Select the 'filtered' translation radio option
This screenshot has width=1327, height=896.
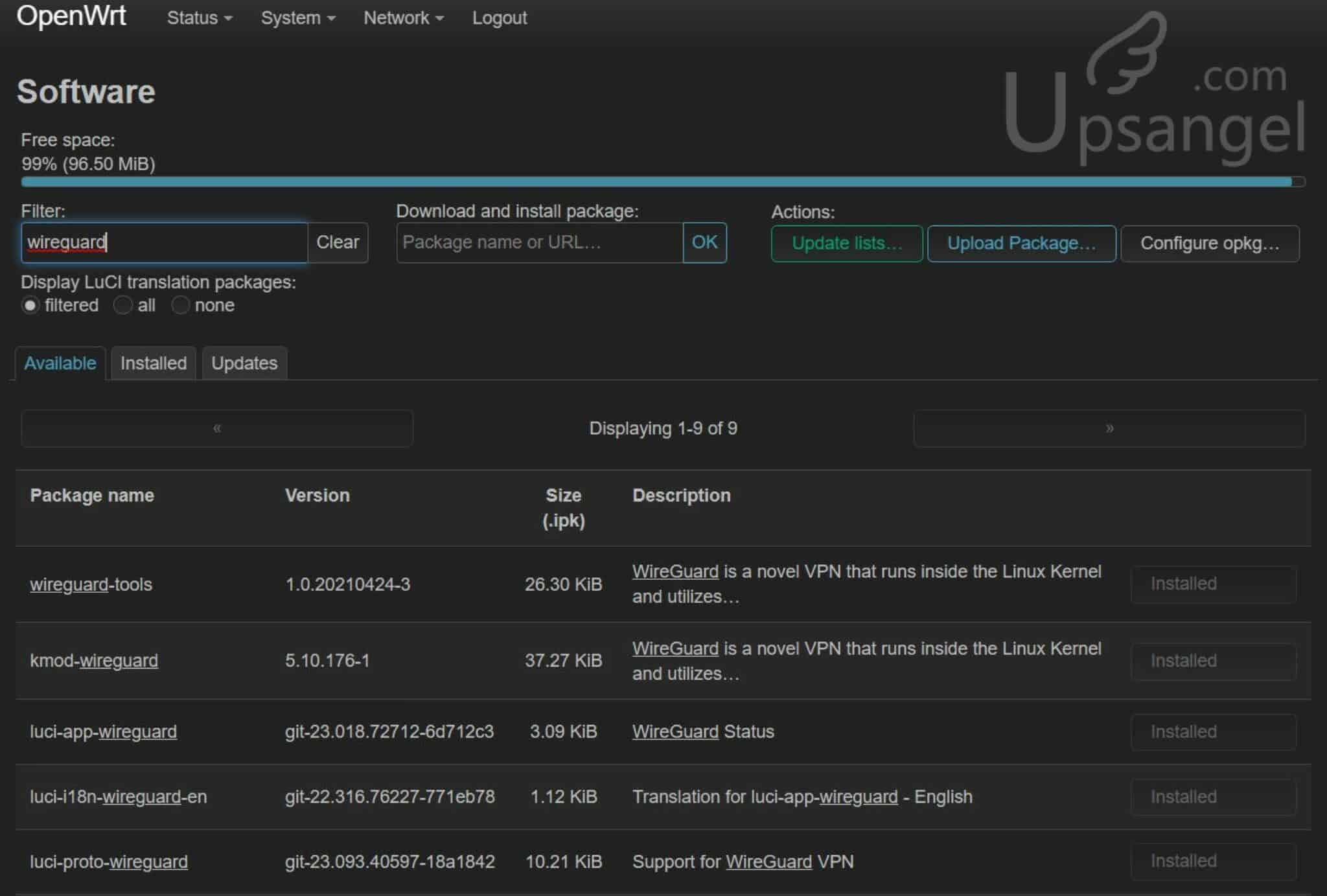click(30, 305)
